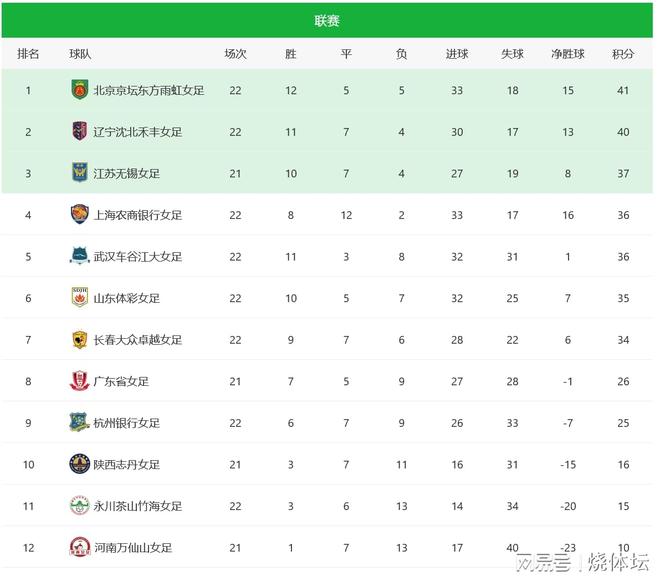
Task: Click the Henan team crest icon
Action: [79, 547]
